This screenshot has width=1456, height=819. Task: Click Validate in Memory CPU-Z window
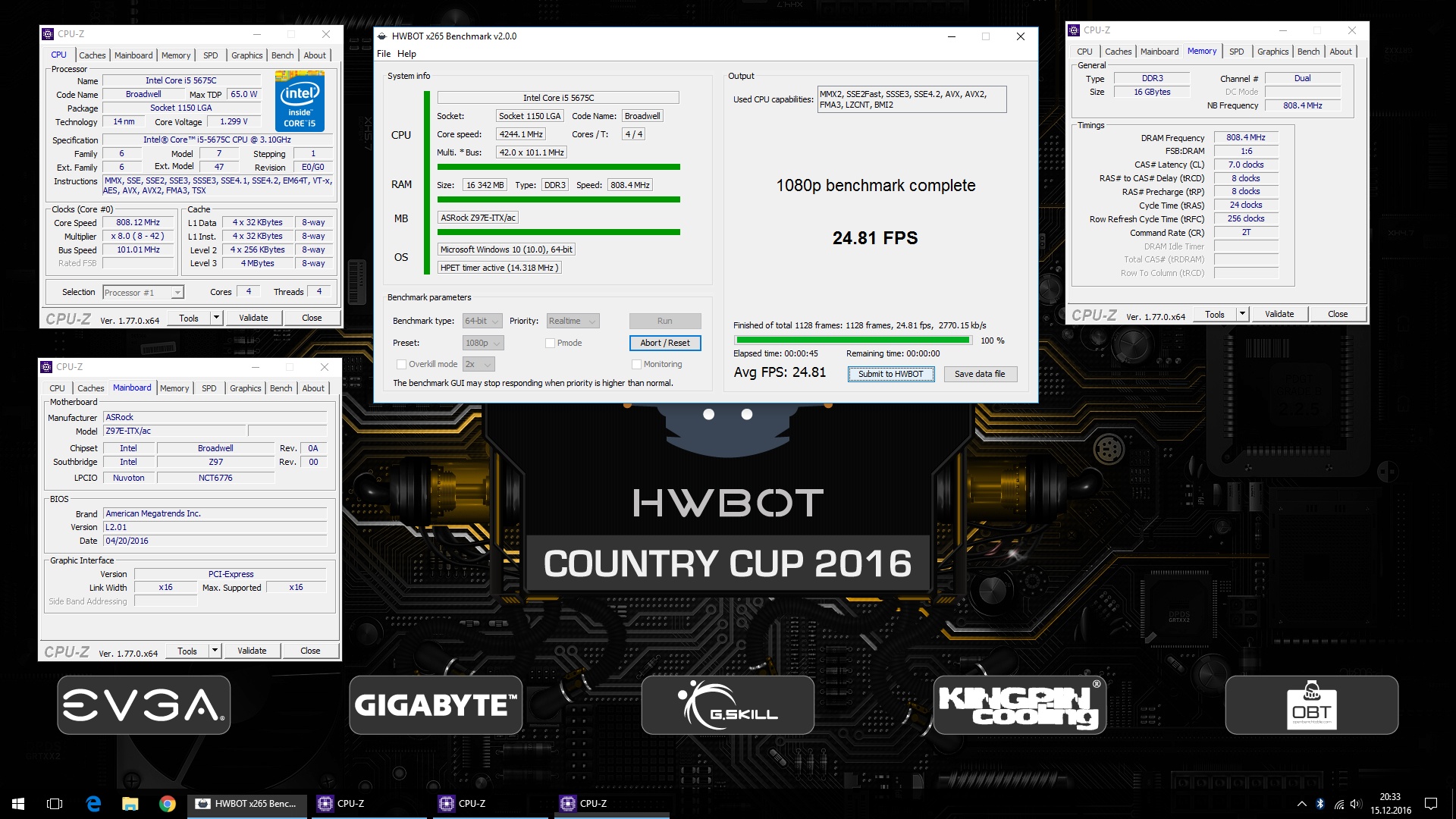[x=1279, y=315]
